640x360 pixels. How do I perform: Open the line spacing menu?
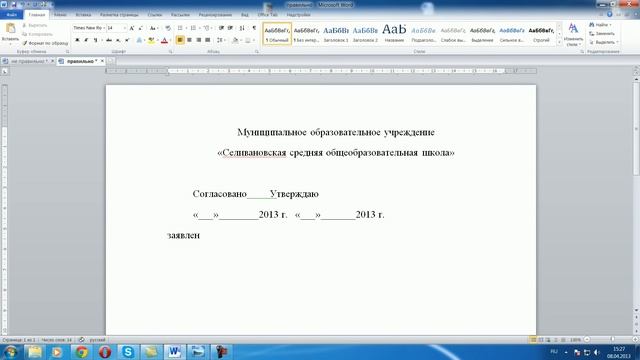click(221, 40)
